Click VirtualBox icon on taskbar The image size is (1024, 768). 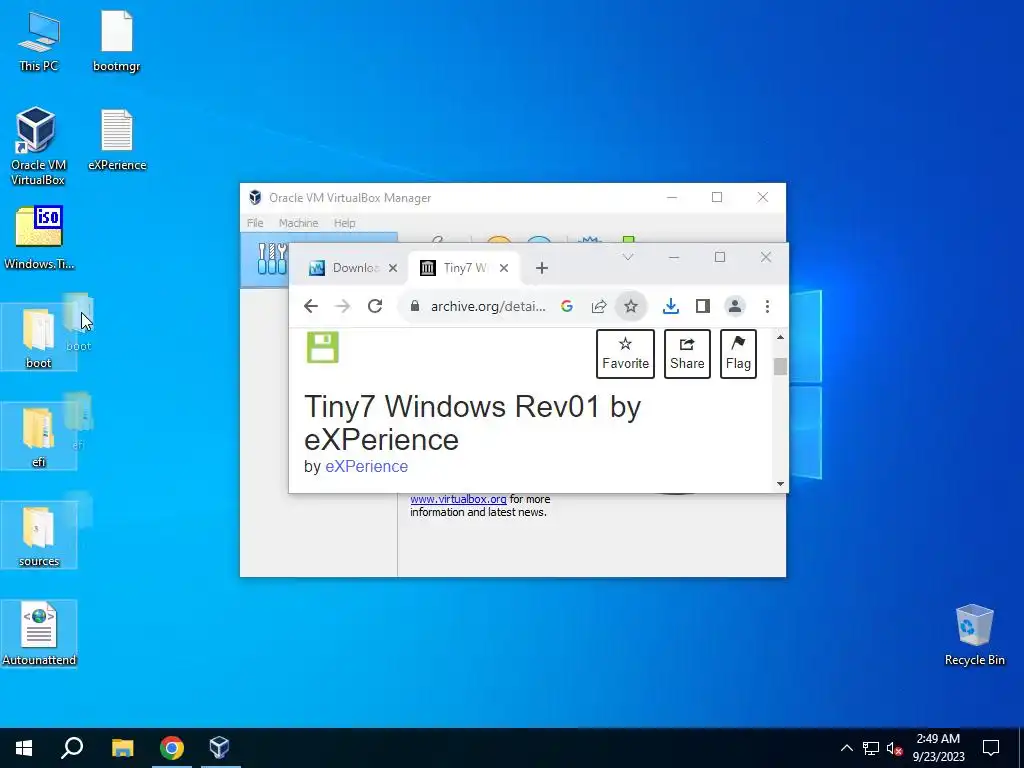[x=220, y=748]
